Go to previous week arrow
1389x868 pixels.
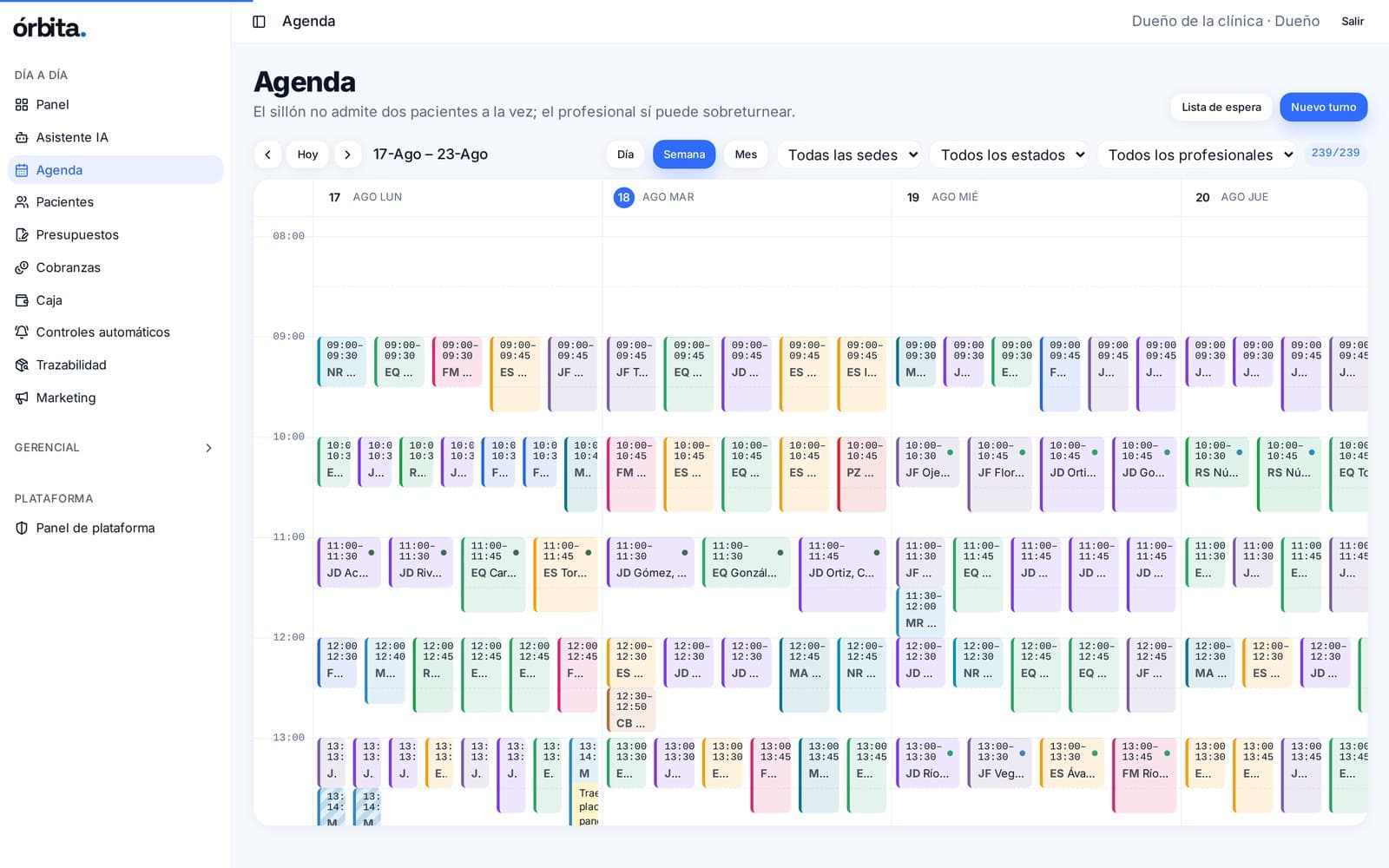267,155
